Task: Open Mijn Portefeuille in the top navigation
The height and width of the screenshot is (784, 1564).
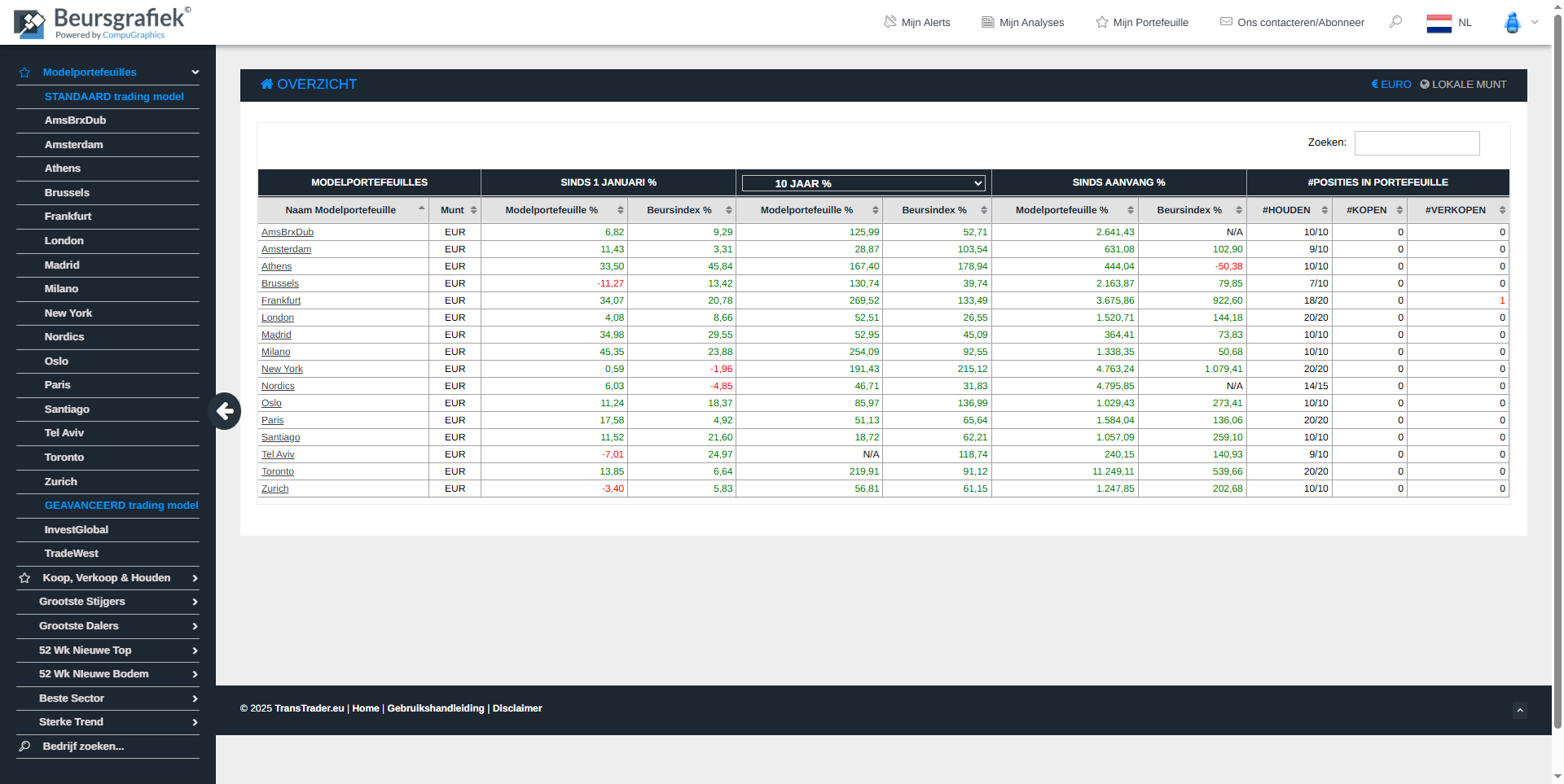Action: pyautogui.click(x=1142, y=22)
